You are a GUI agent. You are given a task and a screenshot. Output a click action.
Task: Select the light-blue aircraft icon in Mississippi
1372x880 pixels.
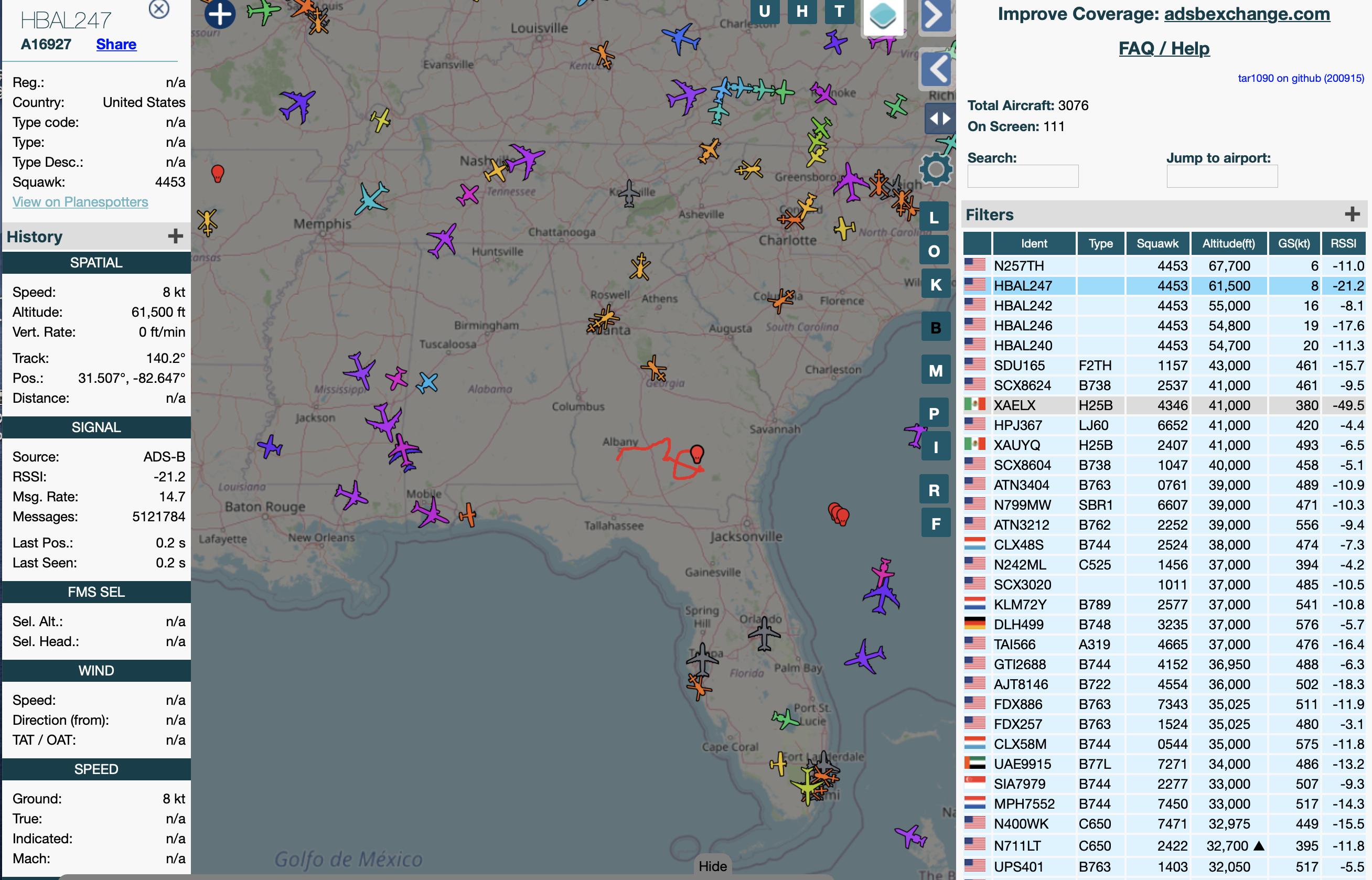427,383
